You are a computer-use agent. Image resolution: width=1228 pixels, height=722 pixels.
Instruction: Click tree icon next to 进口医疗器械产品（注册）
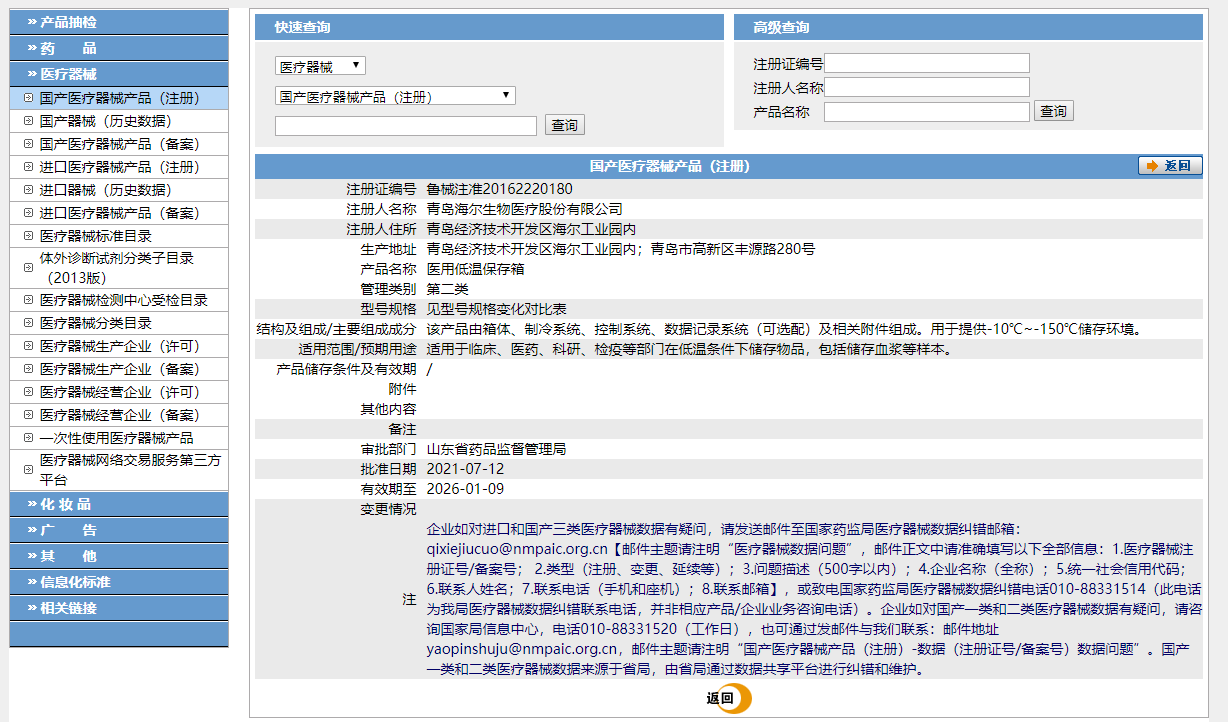[28, 167]
